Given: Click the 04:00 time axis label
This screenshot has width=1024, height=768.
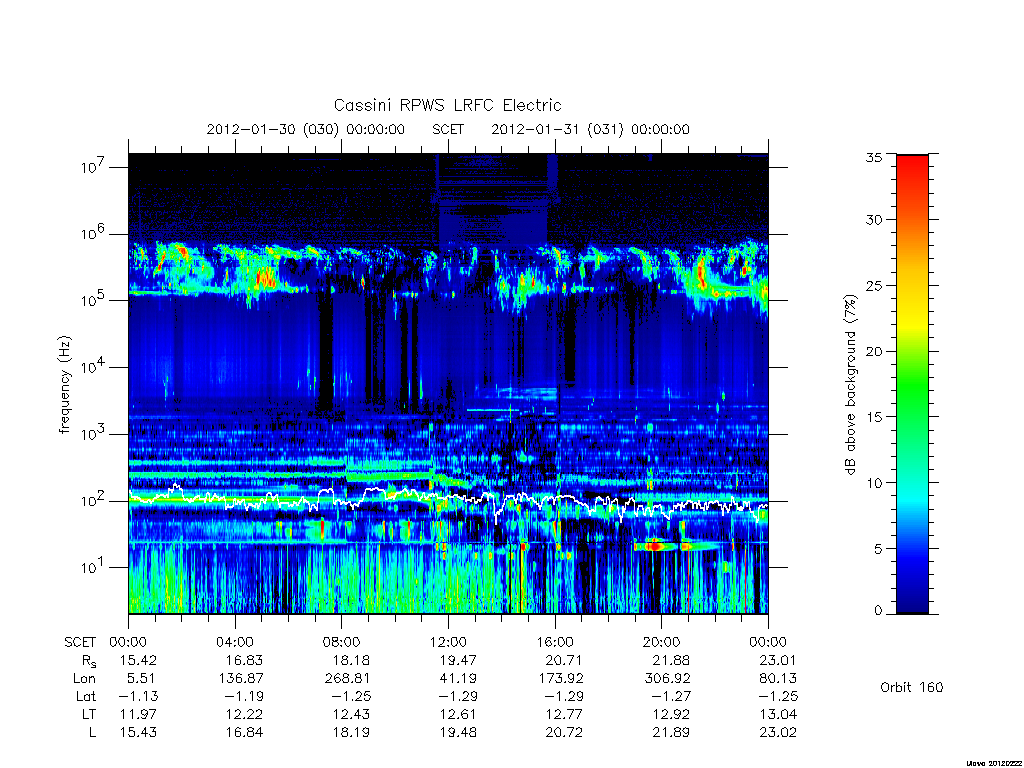Looking at the screenshot, I should (x=235, y=642).
